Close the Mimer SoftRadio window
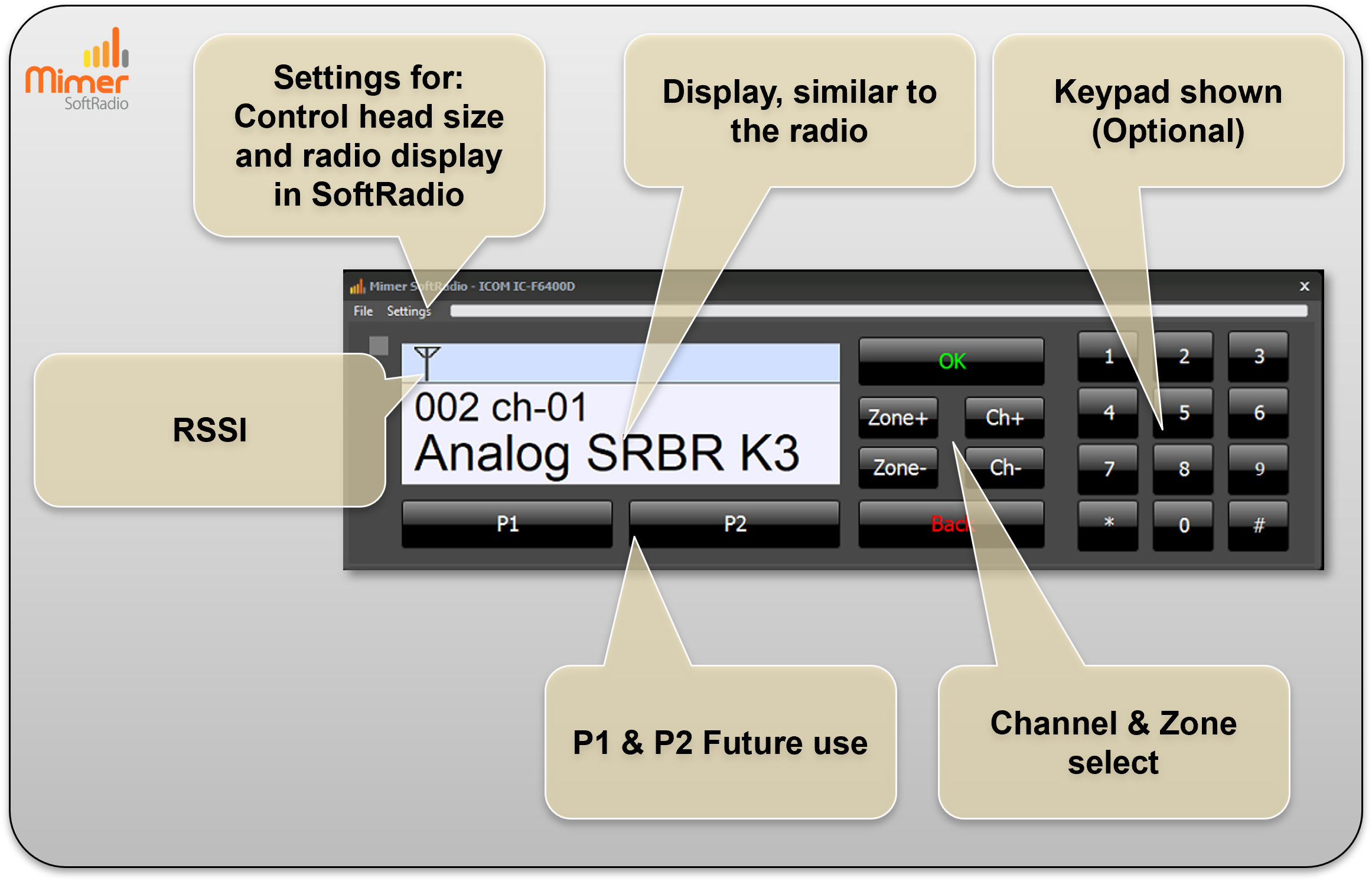Image resolution: width=1372 pixels, height=881 pixels. [x=1305, y=287]
